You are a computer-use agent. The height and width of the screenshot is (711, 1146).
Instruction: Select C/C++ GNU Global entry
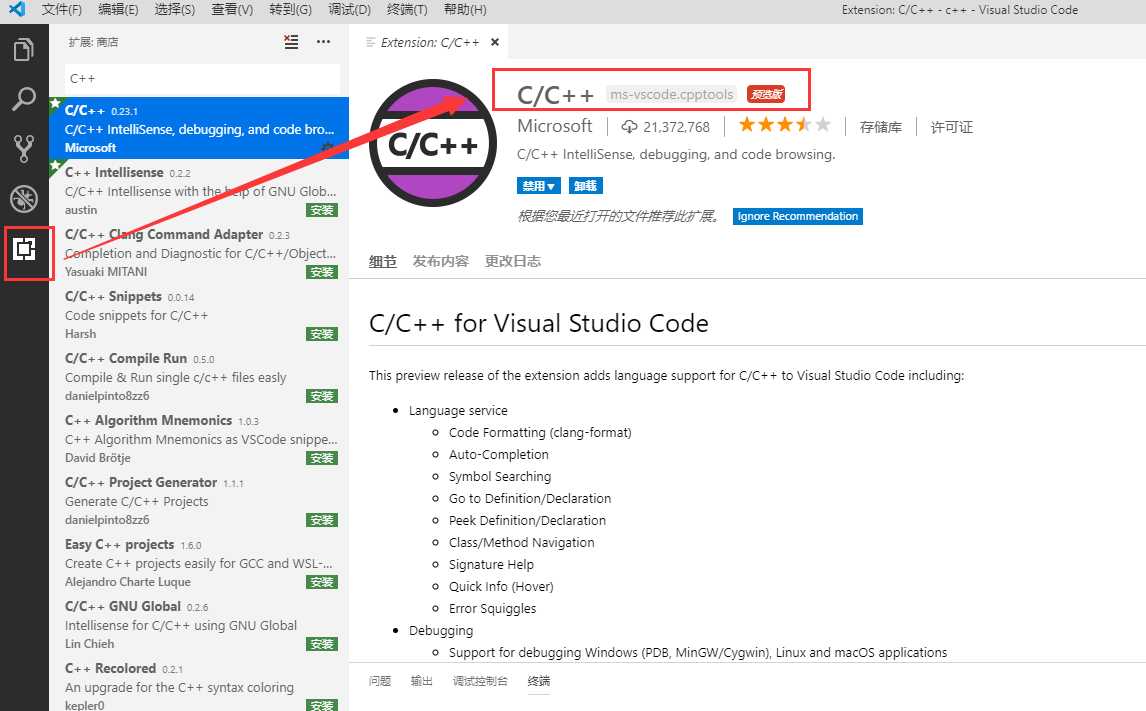[x=199, y=625]
